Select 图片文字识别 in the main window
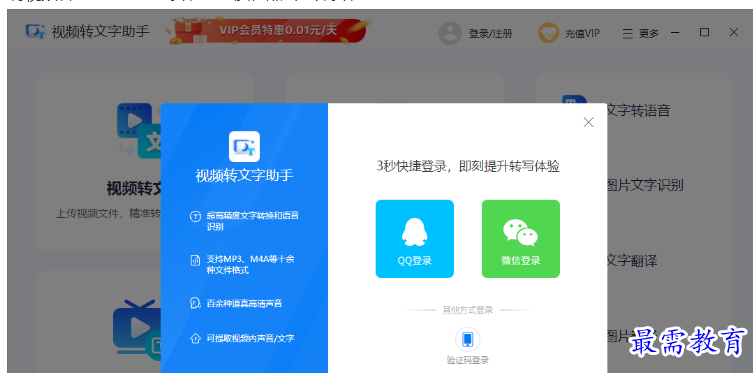Screen dimensions: 753x373 coord(644,185)
